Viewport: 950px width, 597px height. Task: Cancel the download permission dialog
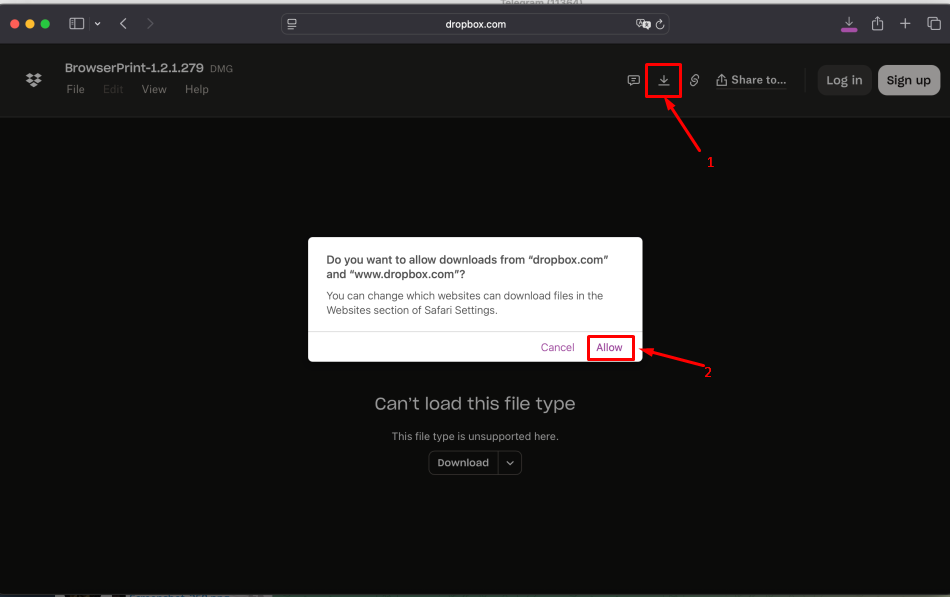tap(557, 347)
